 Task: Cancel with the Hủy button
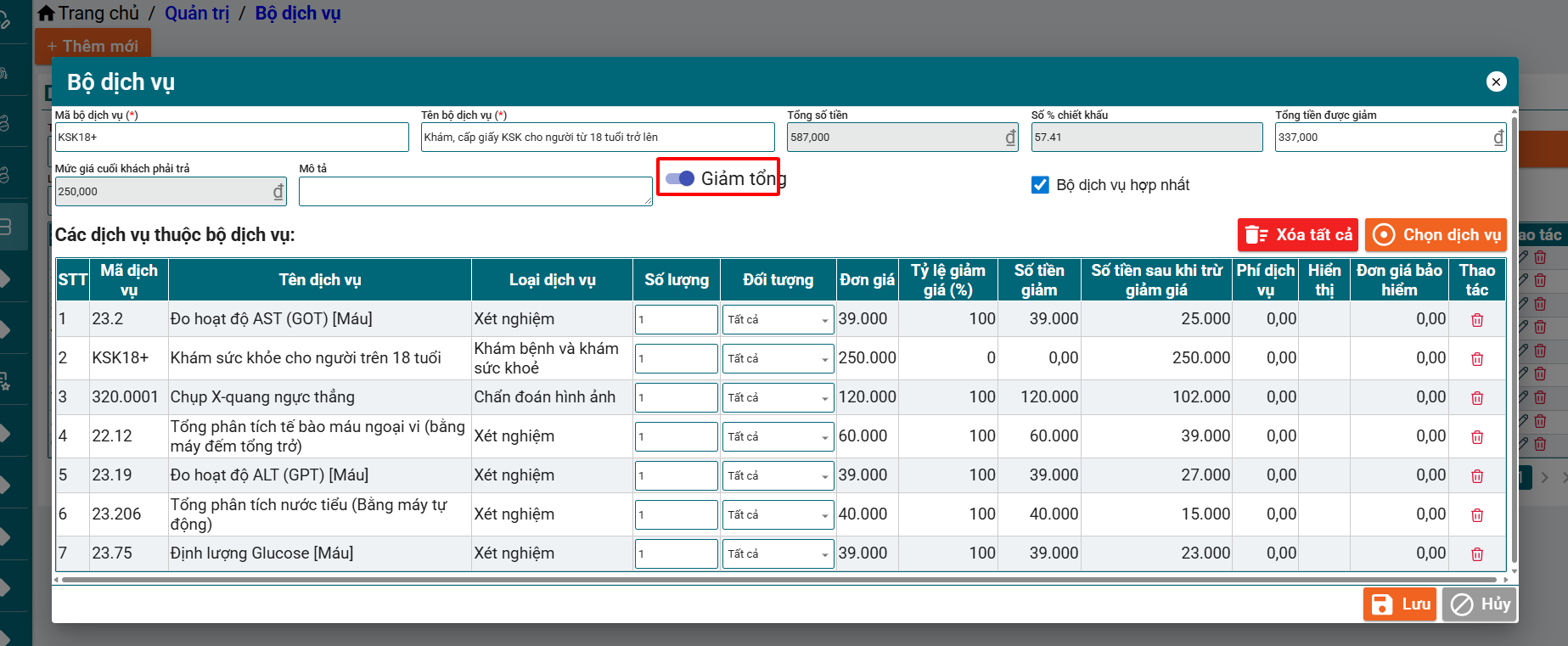(x=1480, y=604)
